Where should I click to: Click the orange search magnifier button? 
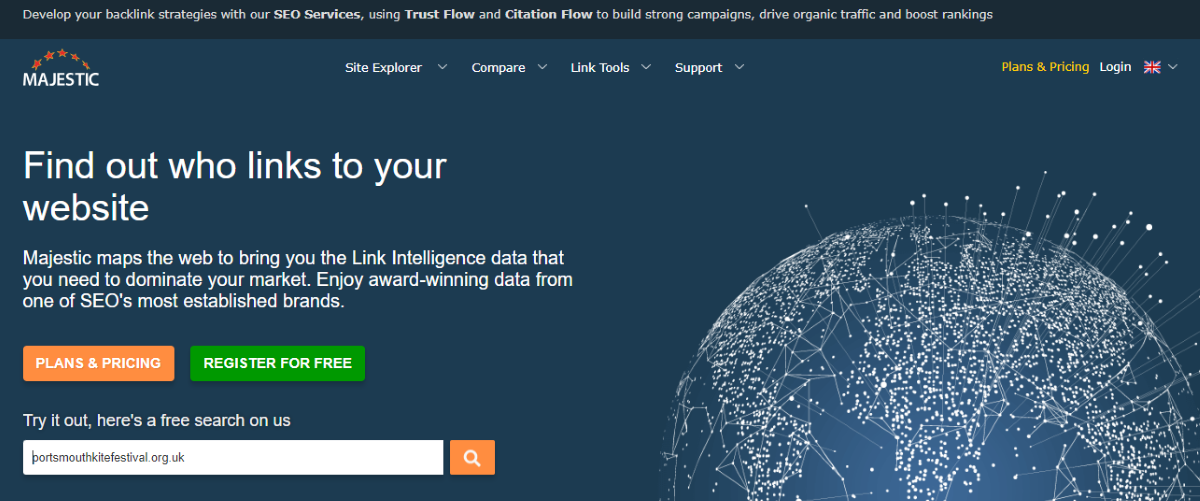472,458
